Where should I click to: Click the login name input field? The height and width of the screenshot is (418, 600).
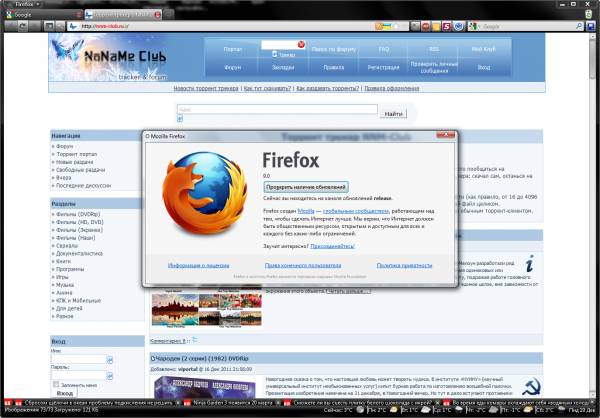pyautogui.click(x=78, y=359)
